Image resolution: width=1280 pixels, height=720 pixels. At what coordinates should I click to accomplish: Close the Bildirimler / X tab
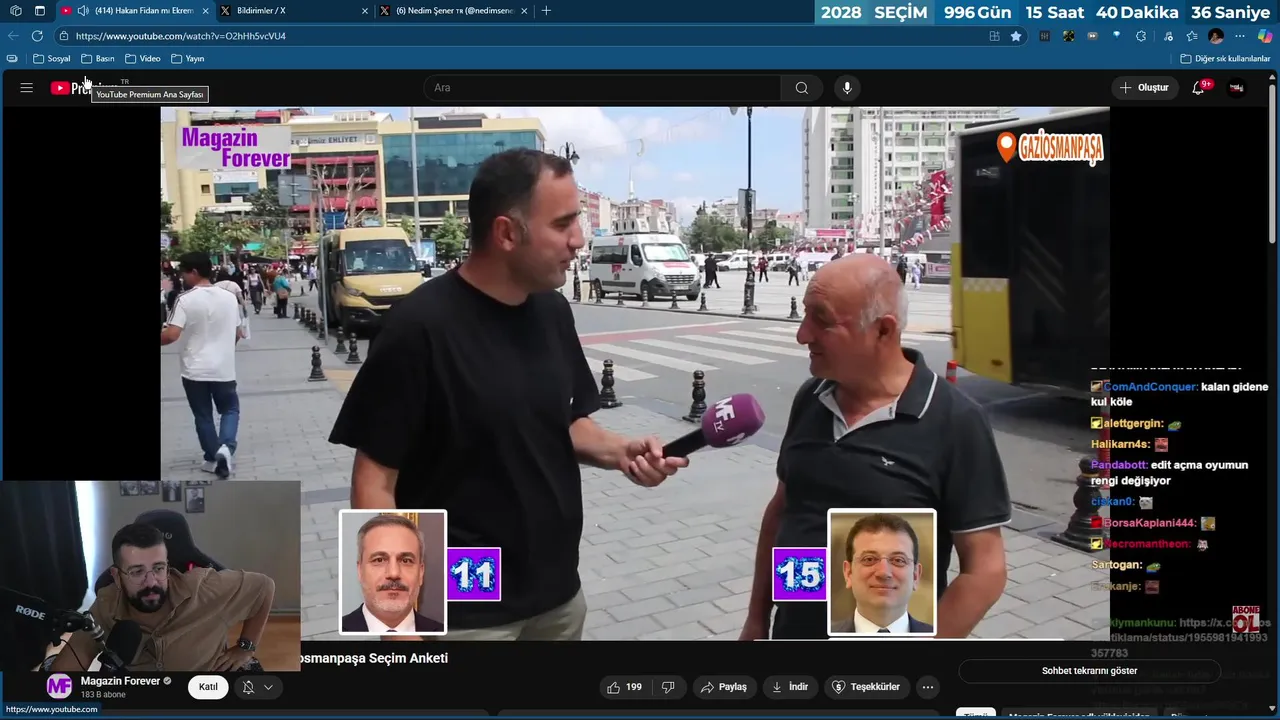pos(364,11)
